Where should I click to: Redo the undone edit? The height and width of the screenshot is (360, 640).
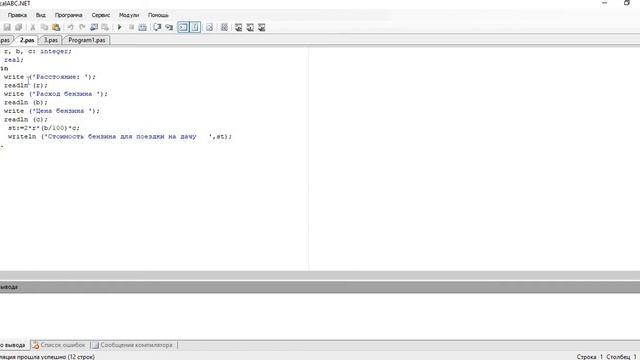[82, 27]
